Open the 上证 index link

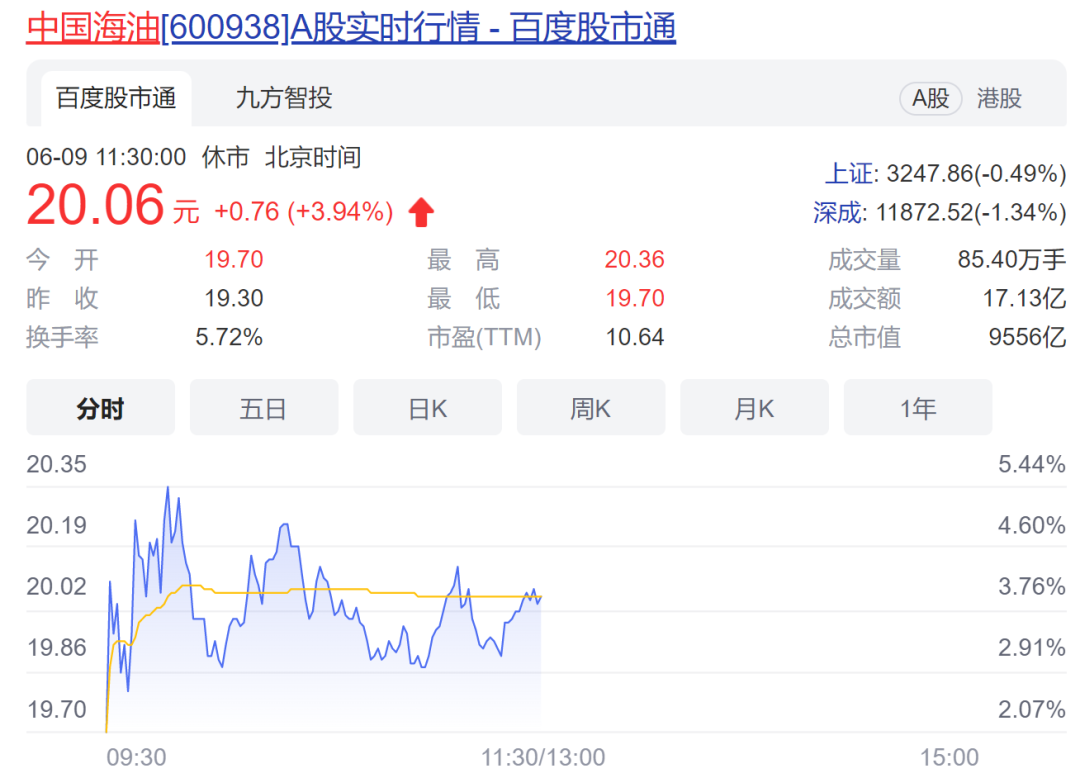coord(848,174)
